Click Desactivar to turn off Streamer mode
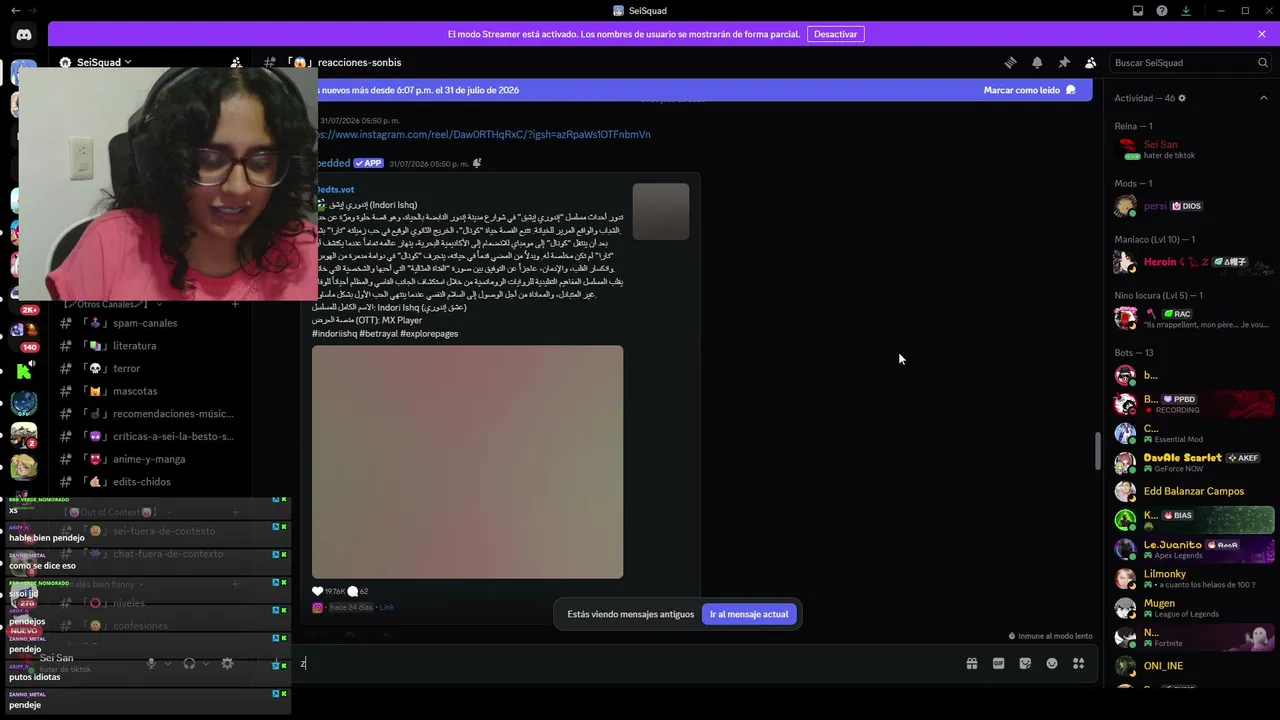Viewport: 1280px width, 720px height. click(835, 34)
